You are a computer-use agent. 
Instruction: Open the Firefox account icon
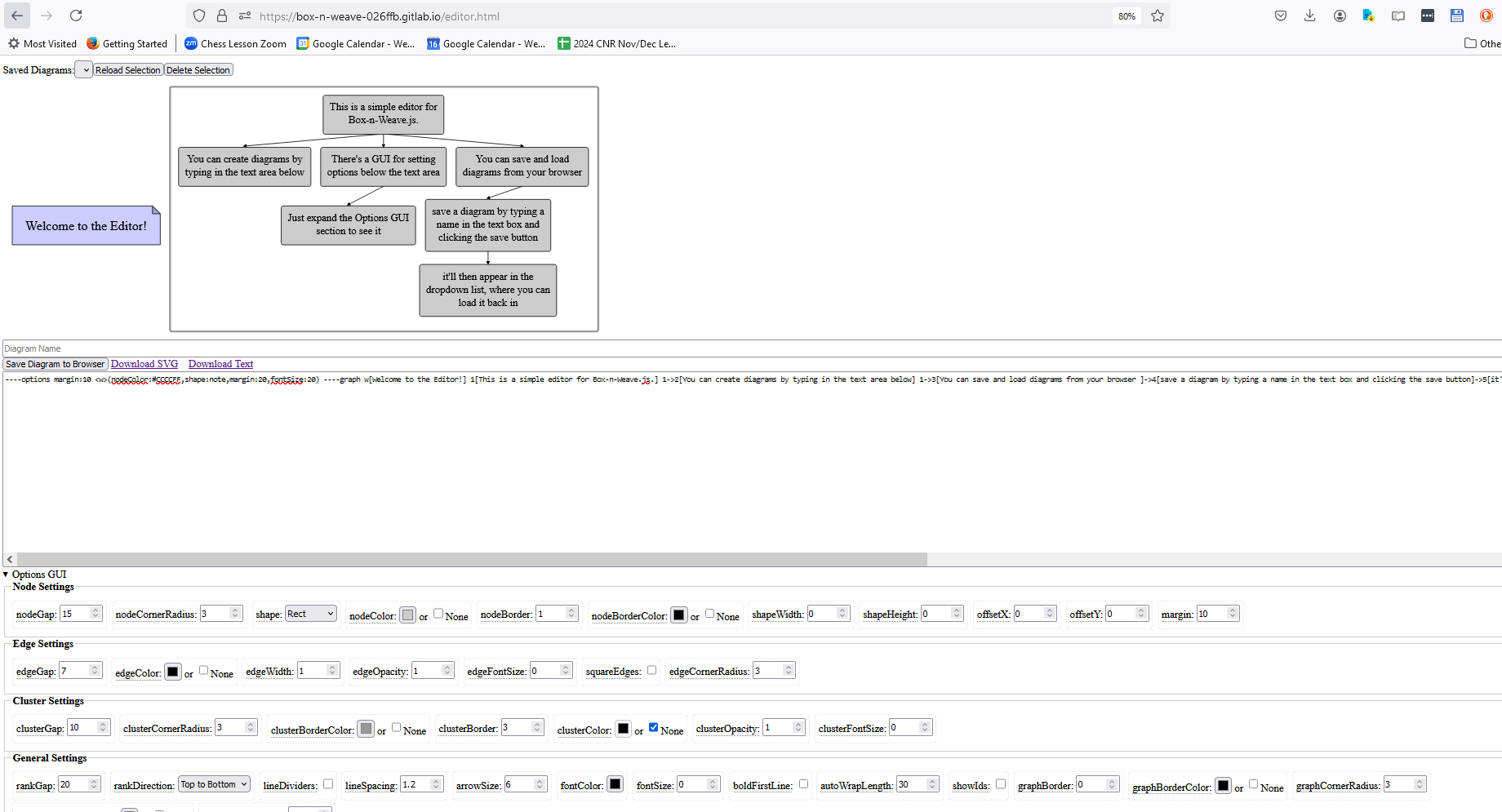coord(1340,16)
